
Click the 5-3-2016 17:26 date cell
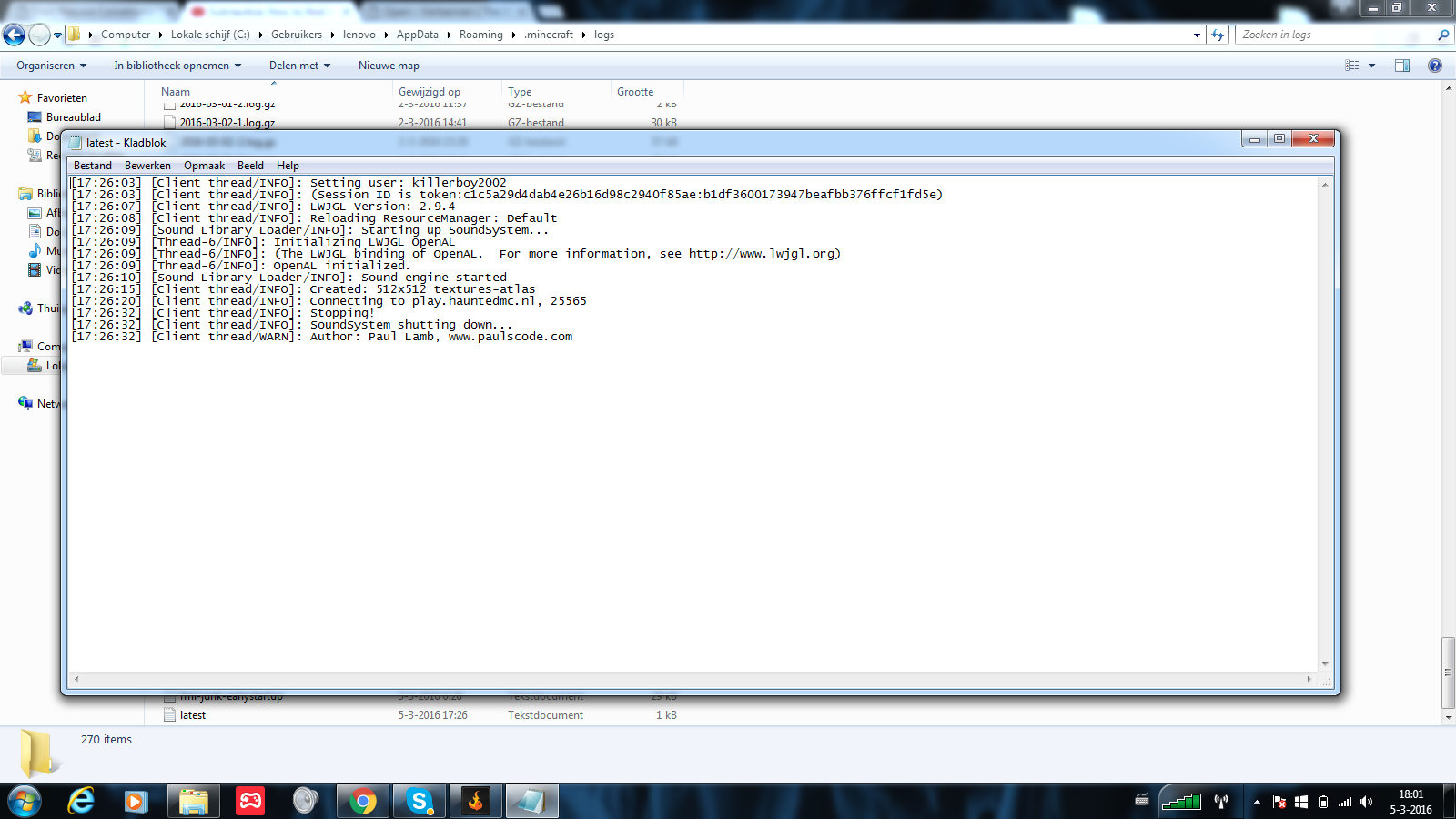point(432,715)
